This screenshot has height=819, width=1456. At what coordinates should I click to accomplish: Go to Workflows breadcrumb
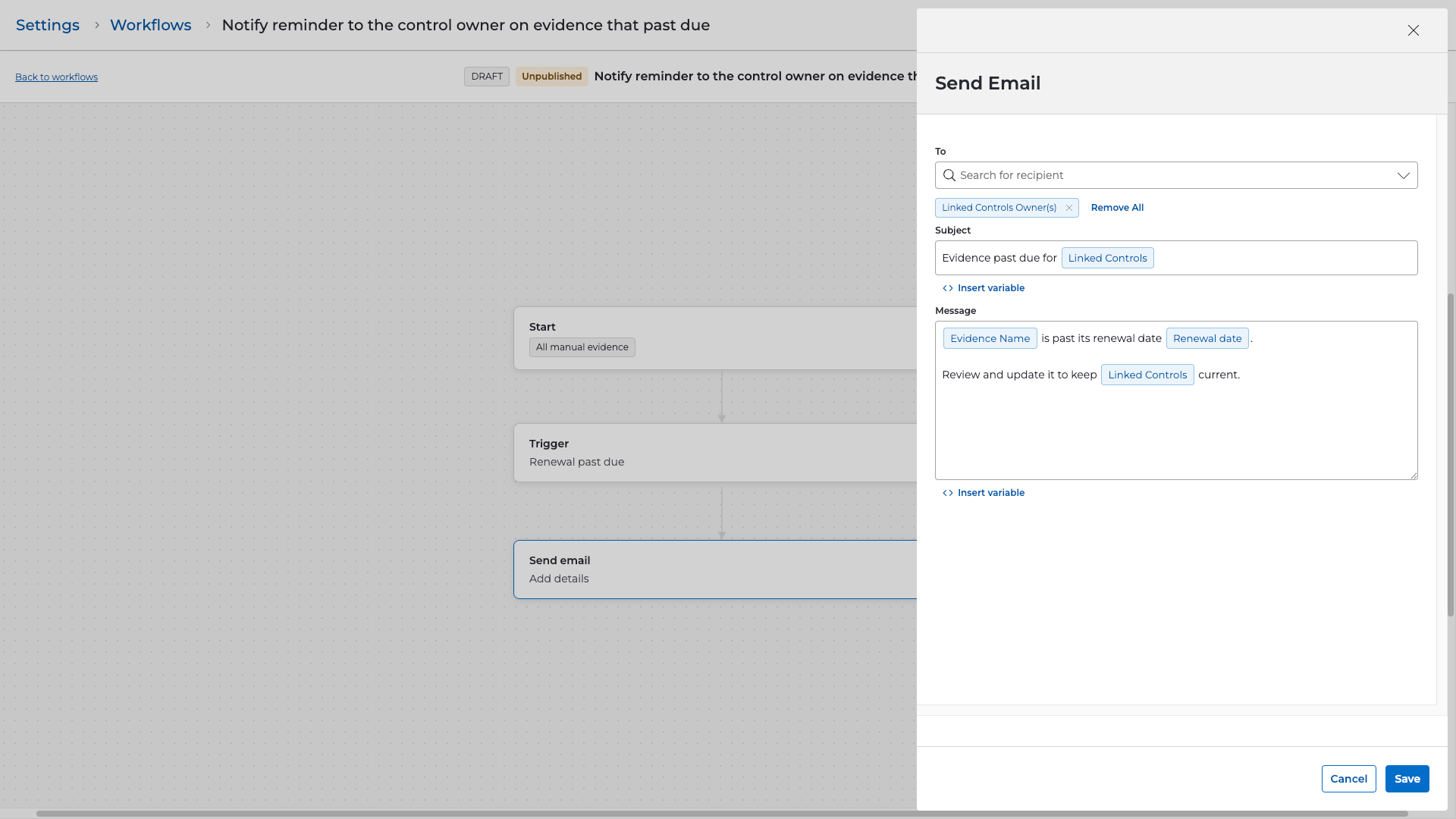(x=150, y=25)
